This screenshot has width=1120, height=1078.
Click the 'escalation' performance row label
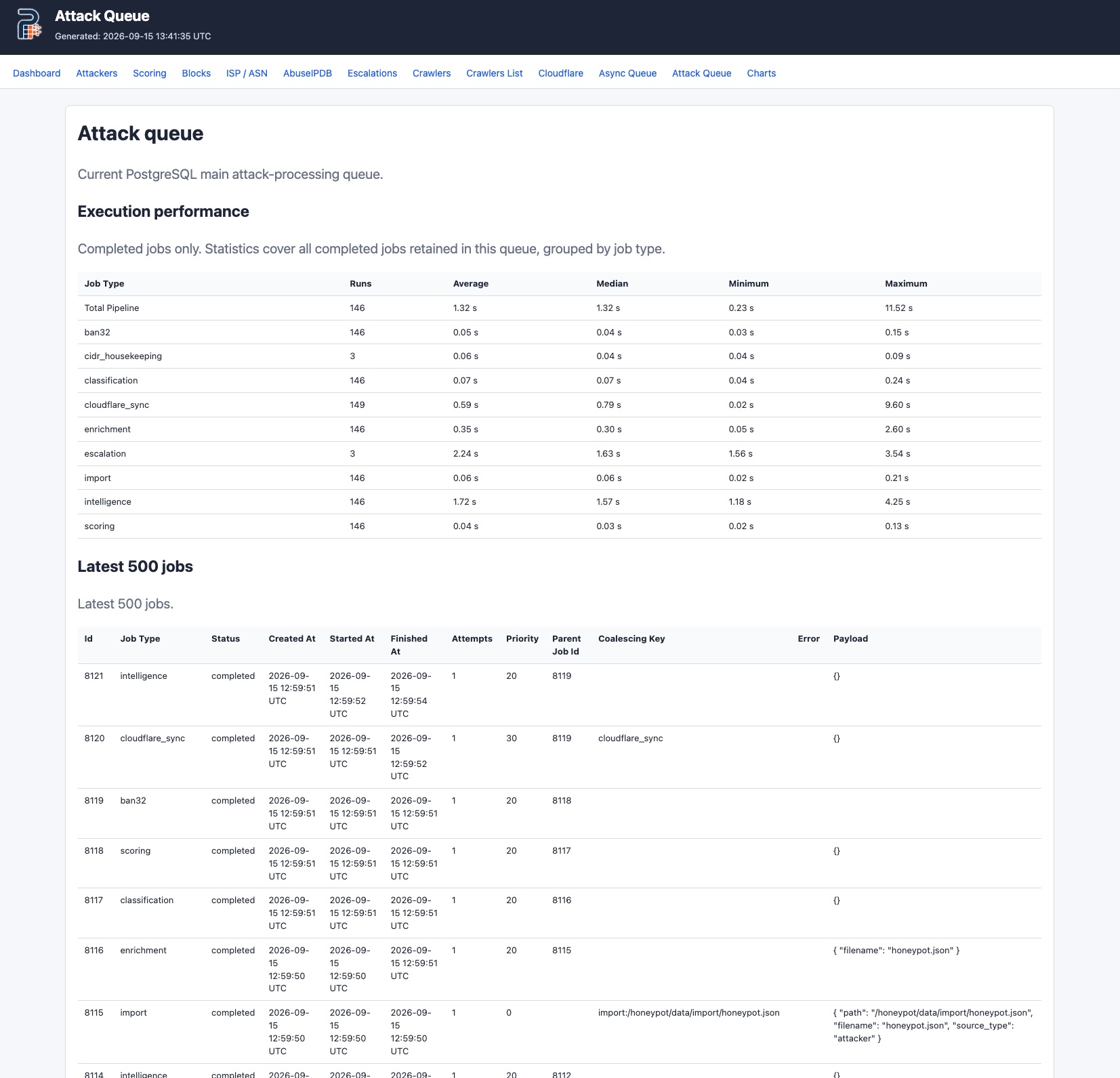pos(105,454)
